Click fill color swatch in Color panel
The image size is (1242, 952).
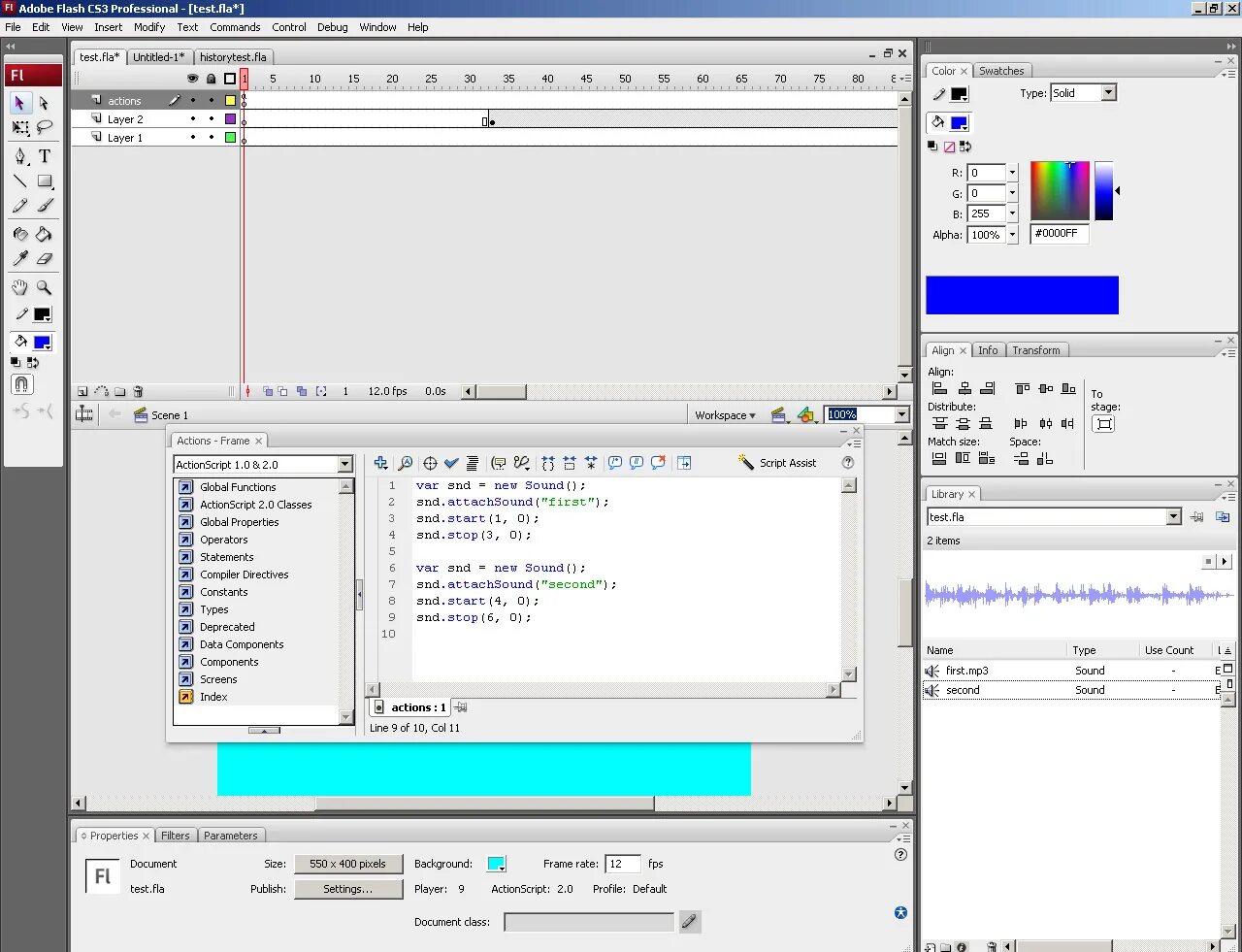959,123
